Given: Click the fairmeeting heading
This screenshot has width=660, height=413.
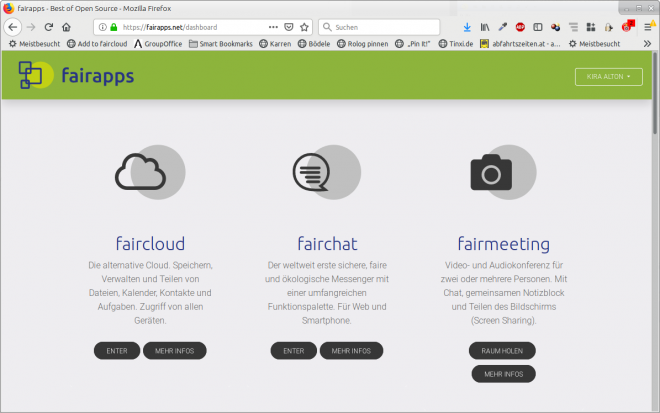Looking at the screenshot, I should click(503, 244).
